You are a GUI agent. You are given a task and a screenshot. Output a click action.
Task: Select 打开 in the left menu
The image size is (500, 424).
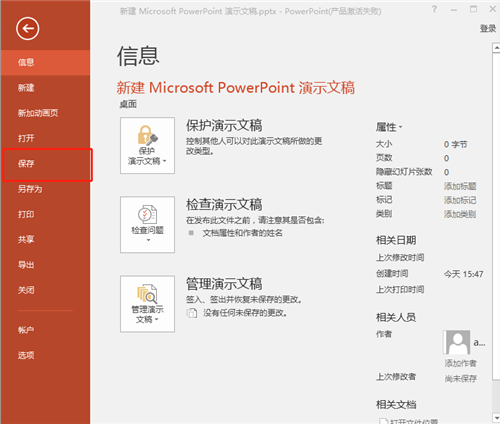click(x=45, y=138)
